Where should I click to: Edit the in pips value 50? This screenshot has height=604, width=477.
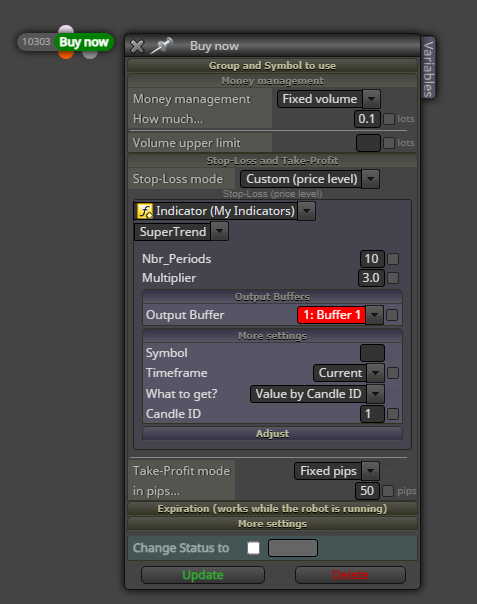pyautogui.click(x=367, y=491)
